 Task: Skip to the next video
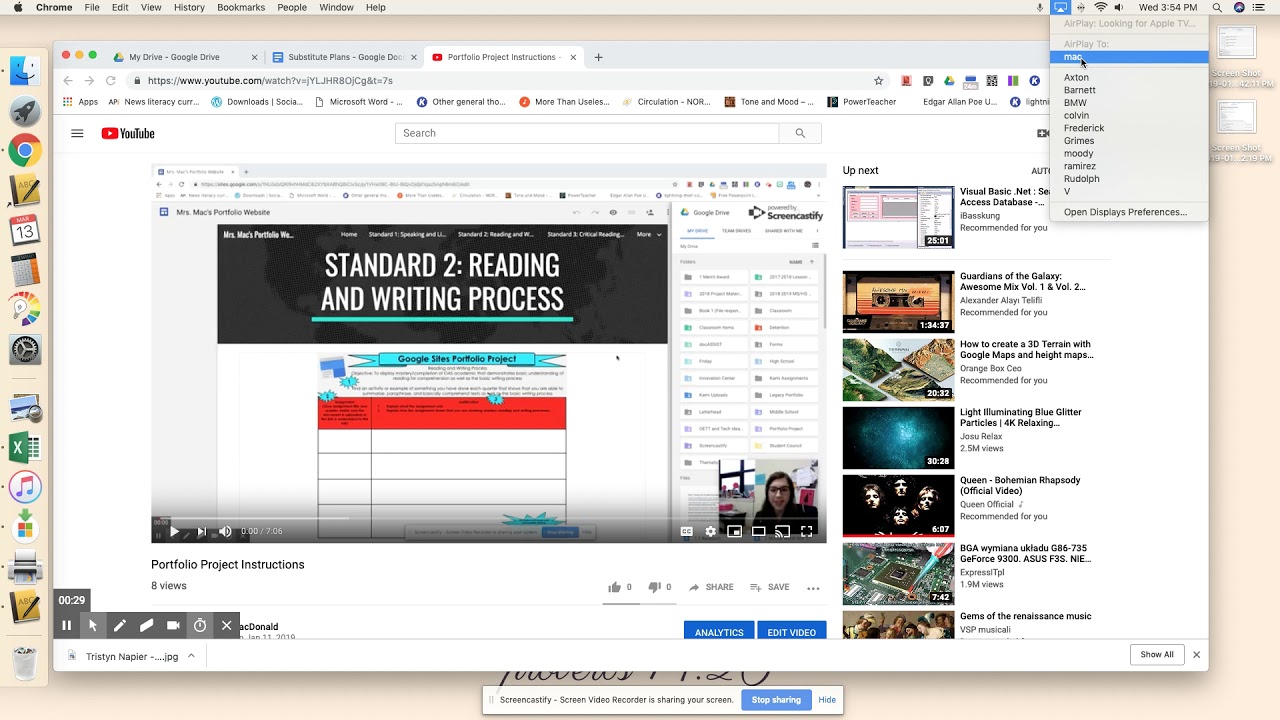201,531
